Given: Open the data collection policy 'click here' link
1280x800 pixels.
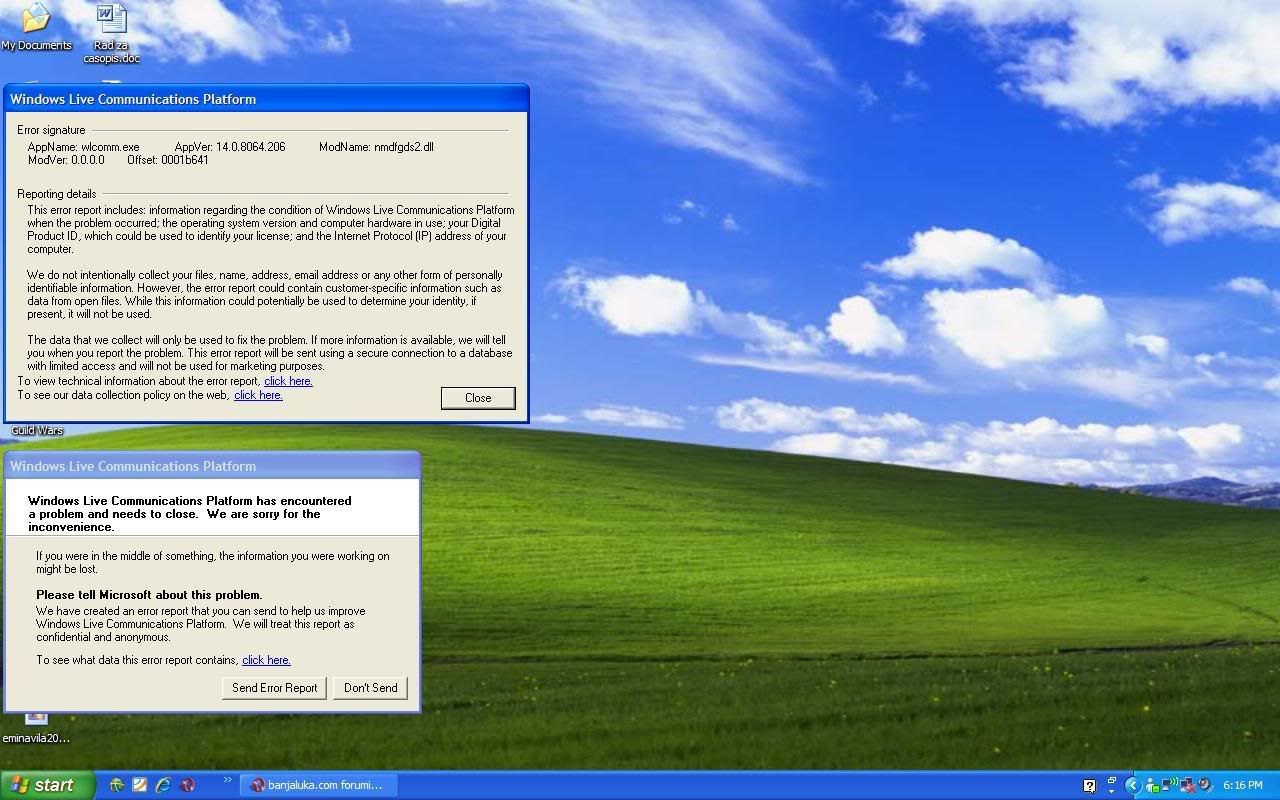Looking at the screenshot, I should pyautogui.click(x=258, y=395).
